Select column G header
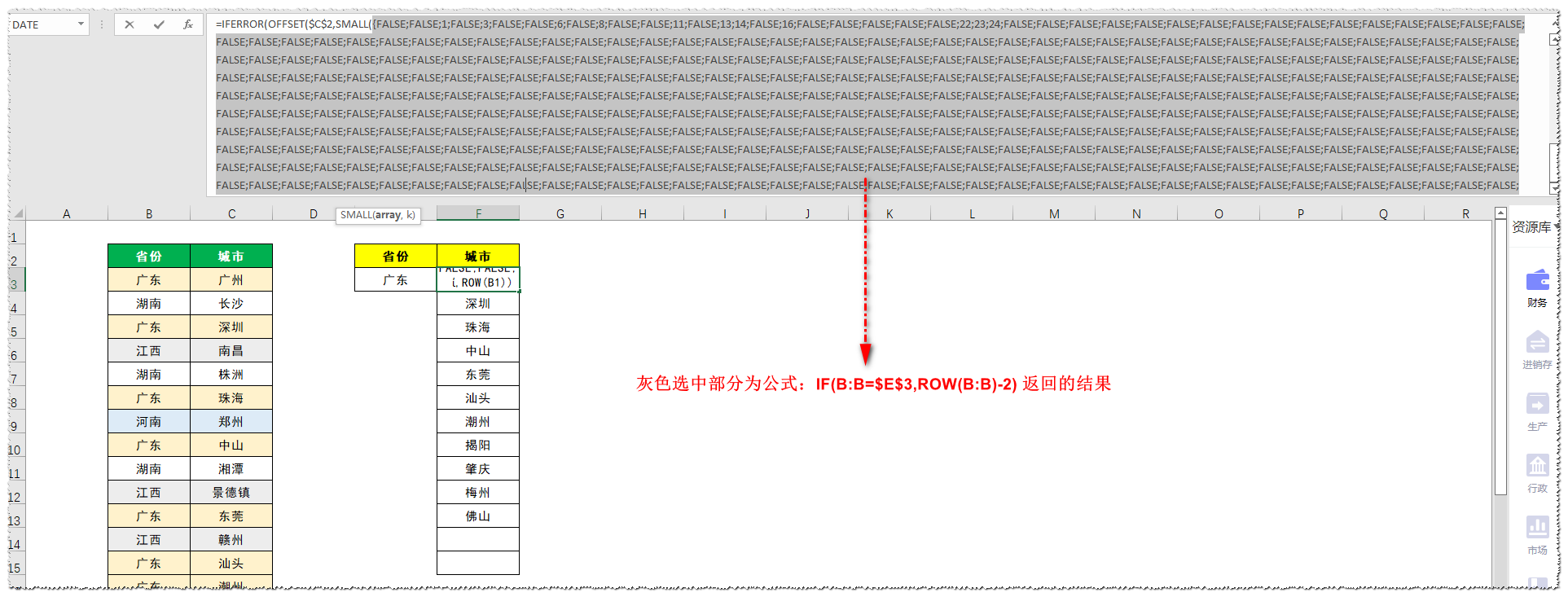 pyautogui.click(x=560, y=213)
